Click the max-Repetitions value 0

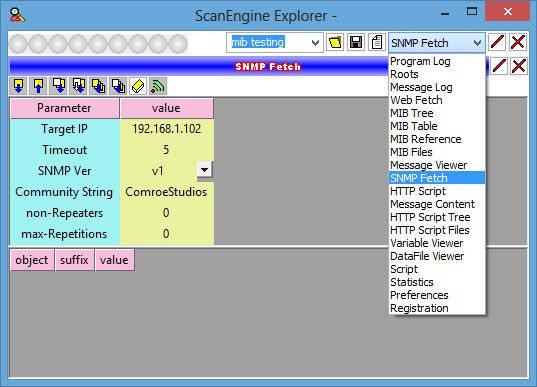(166, 234)
